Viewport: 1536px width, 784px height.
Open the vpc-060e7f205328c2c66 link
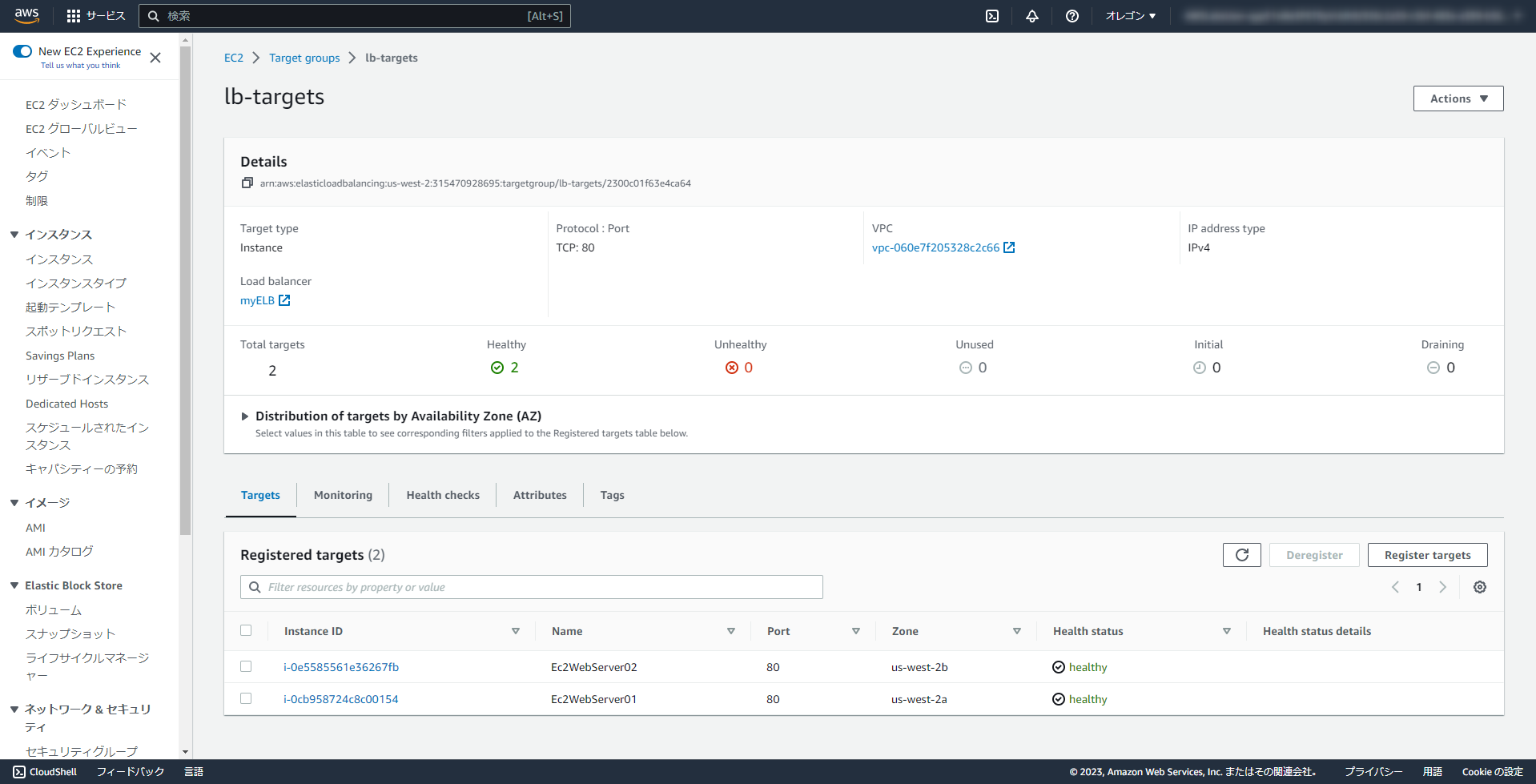click(935, 247)
